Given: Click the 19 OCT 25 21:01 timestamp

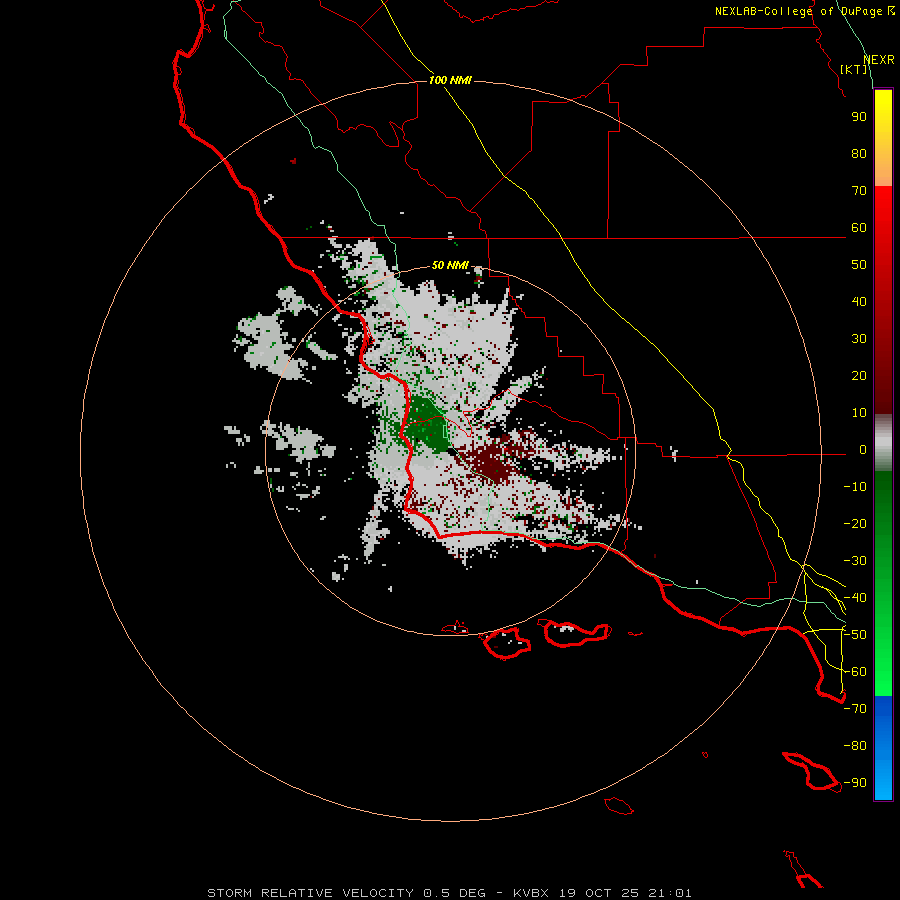Looking at the screenshot, I should (624, 893).
